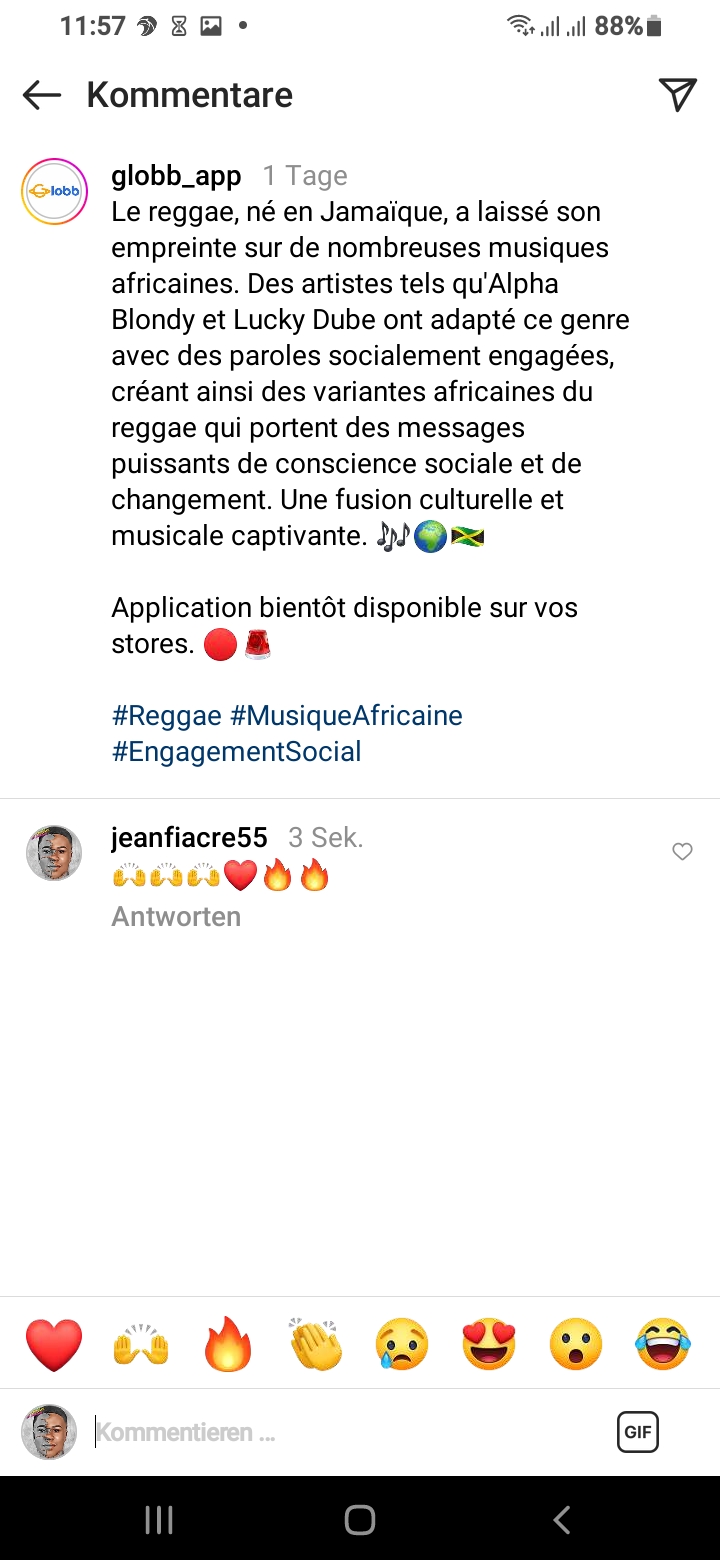Tap the back arrow beside Kommentare
Screen dimensions: 720x1560
click(42, 95)
